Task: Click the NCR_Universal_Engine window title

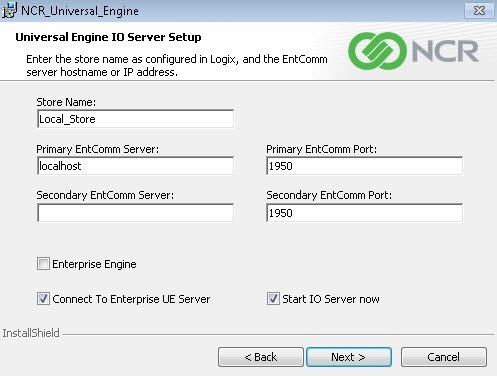Action: tap(80, 11)
